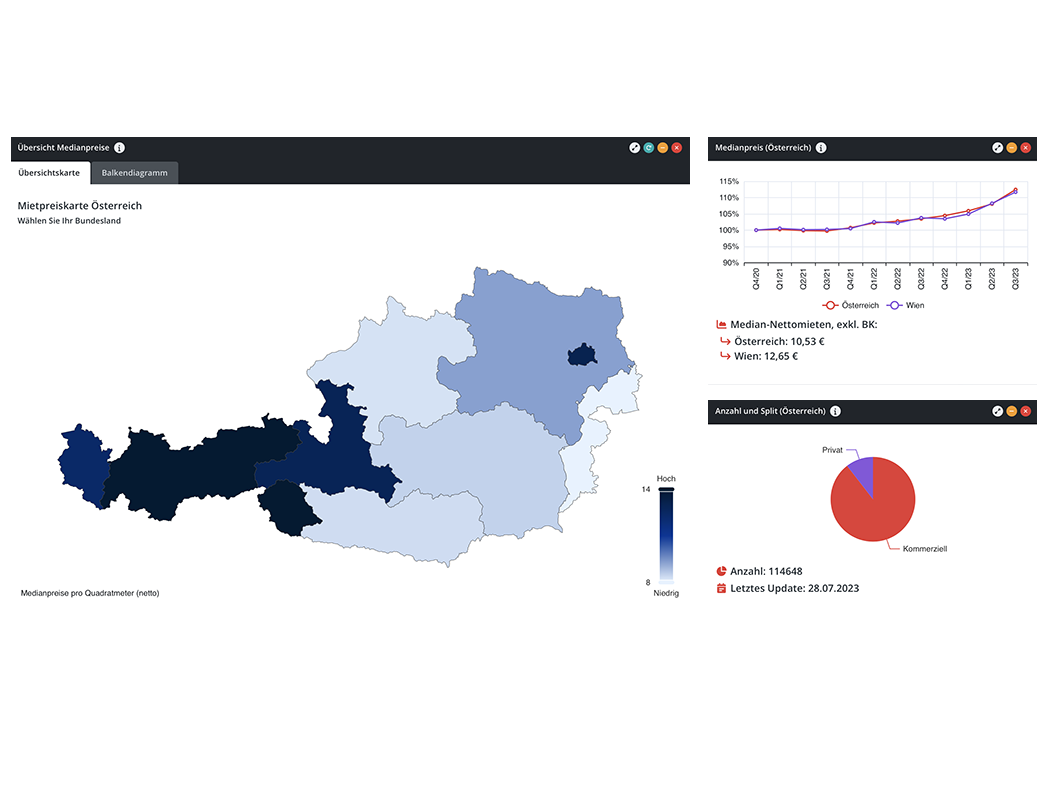This screenshot has height=800, width=1050.
Task: Close the Medianpreis (Österreich) panel
Action: click(1025, 148)
